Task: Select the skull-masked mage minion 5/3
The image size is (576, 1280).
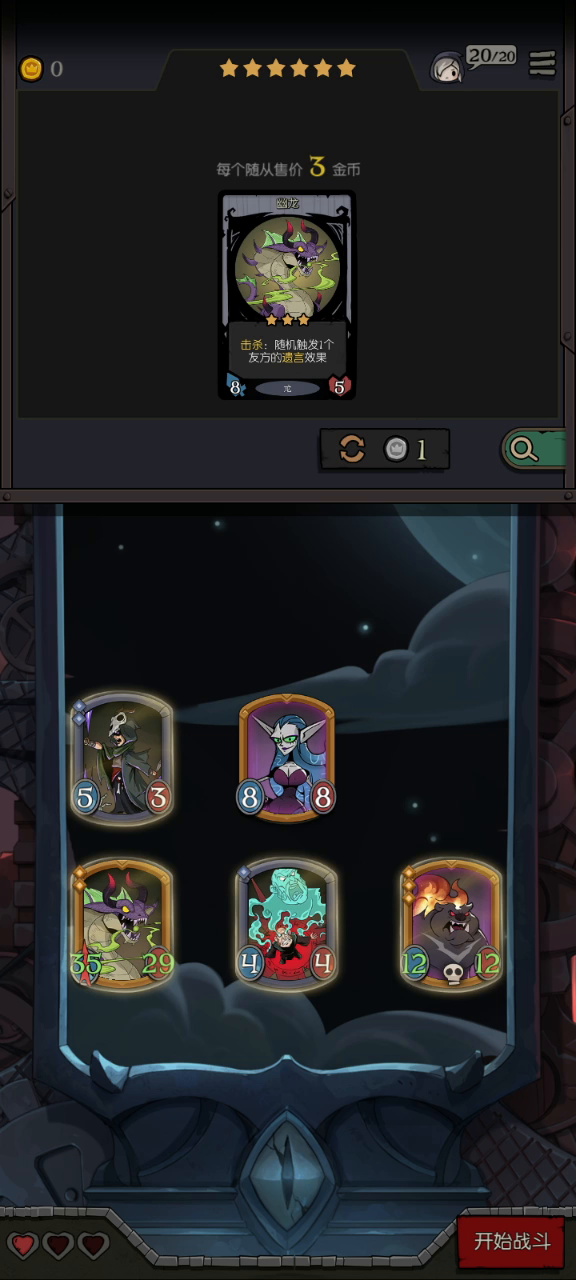Action: (x=122, y=758)
